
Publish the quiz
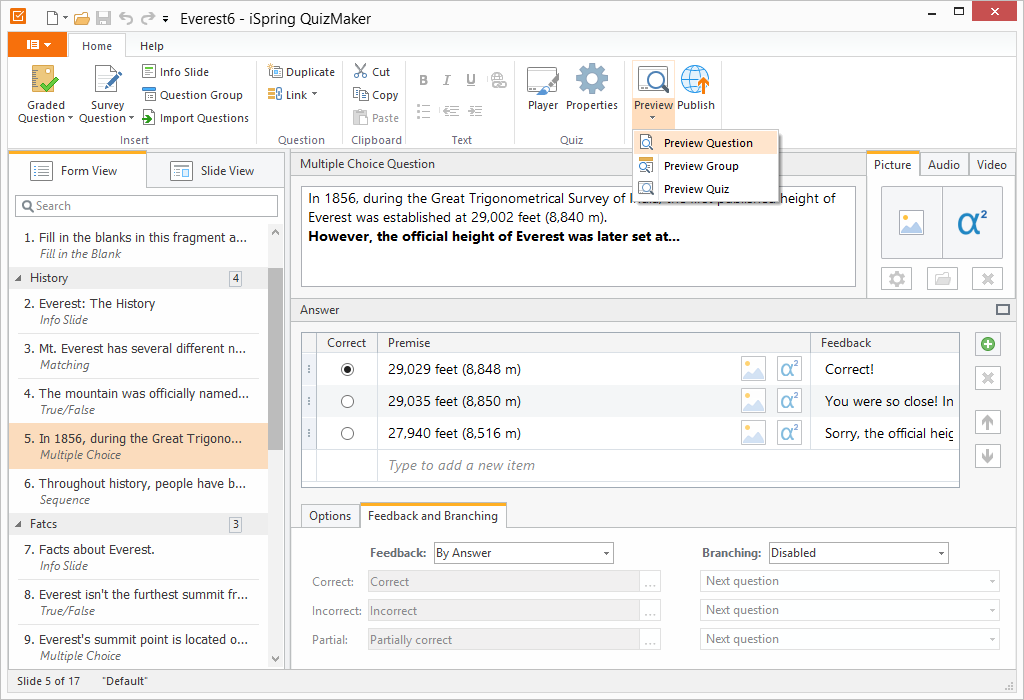click(x=696, y=88)
